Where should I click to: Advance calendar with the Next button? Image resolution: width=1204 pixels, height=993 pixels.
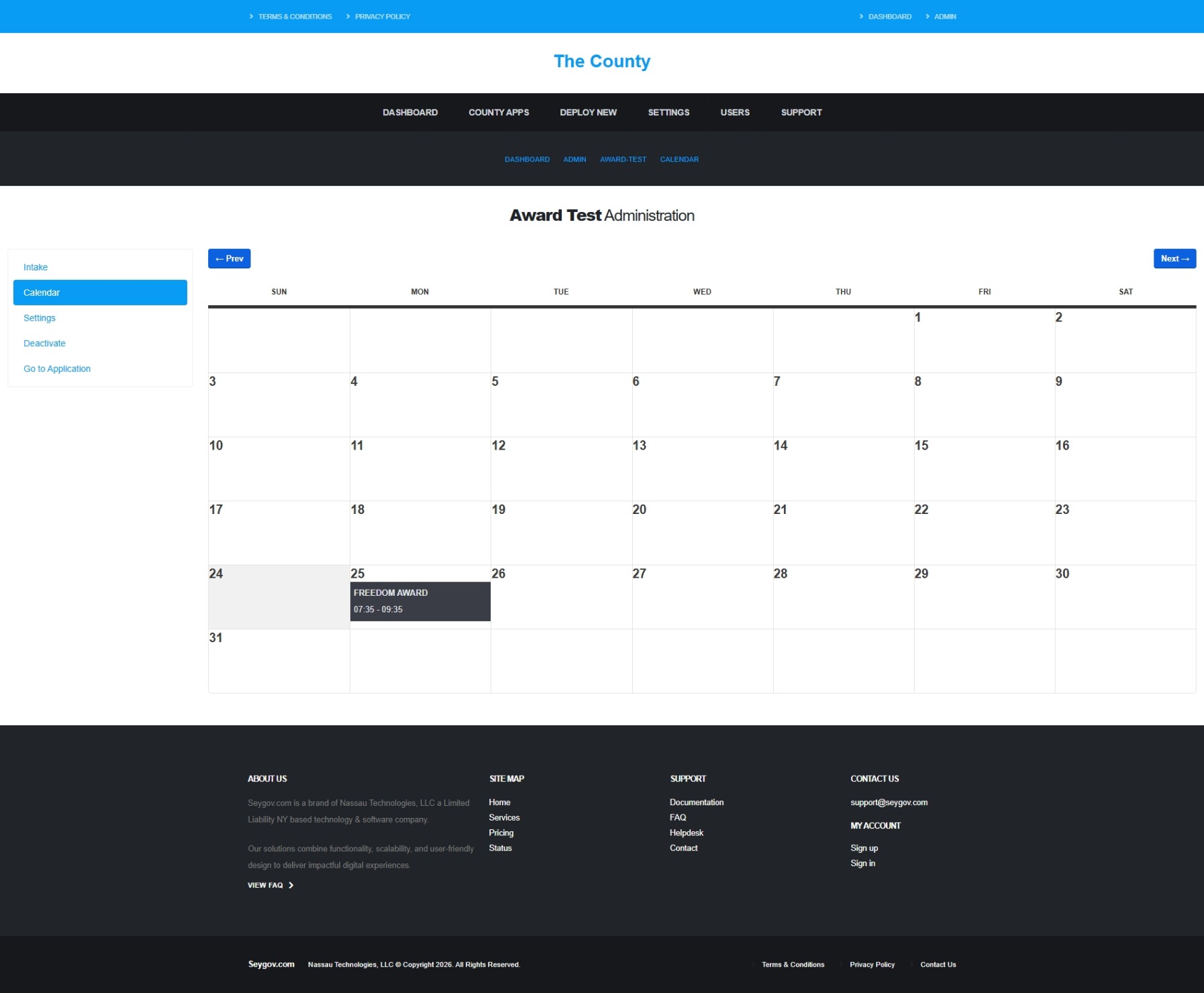point(1174,258)
